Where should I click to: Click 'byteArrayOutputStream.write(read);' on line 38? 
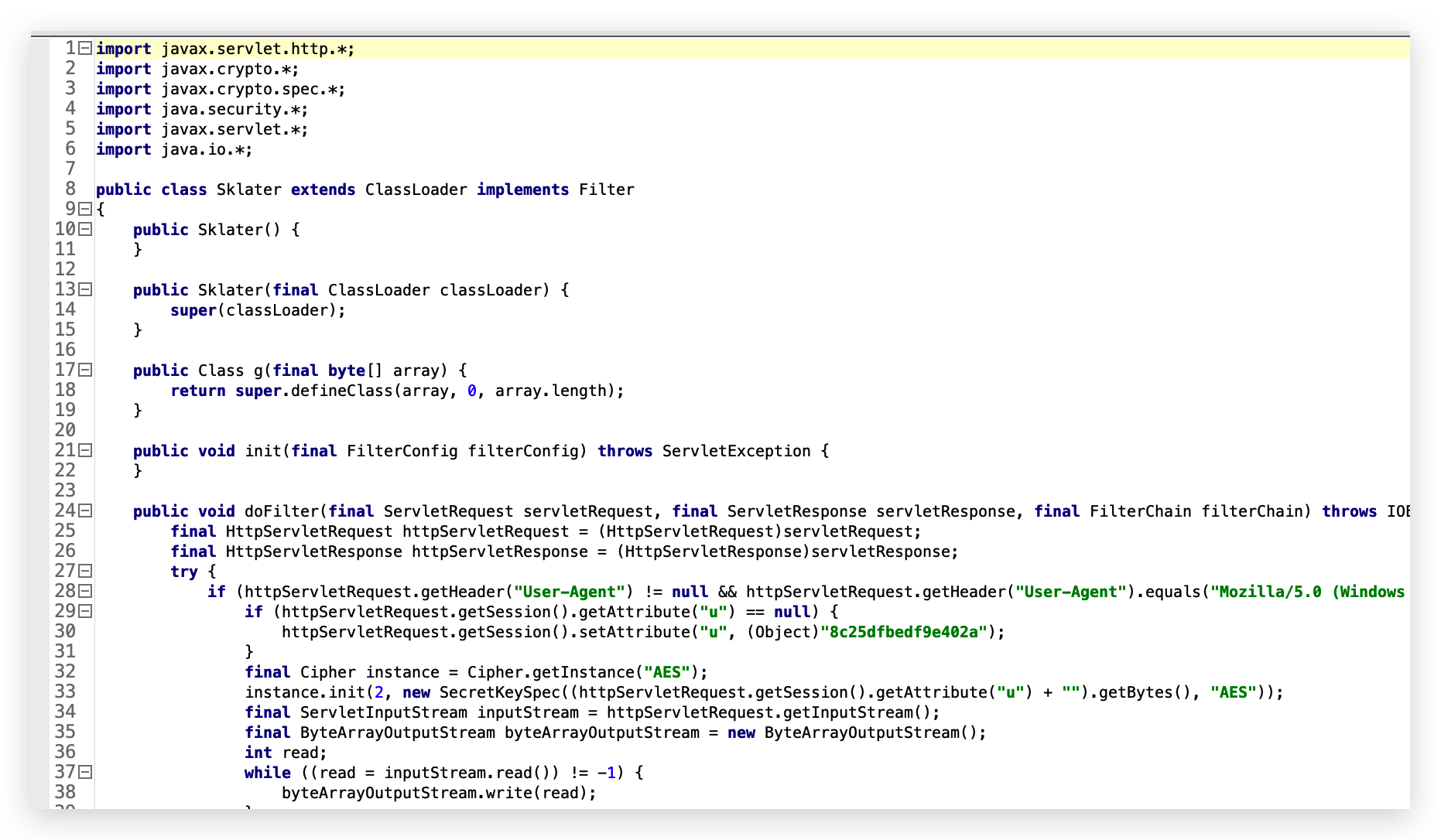tap(440, 793)
